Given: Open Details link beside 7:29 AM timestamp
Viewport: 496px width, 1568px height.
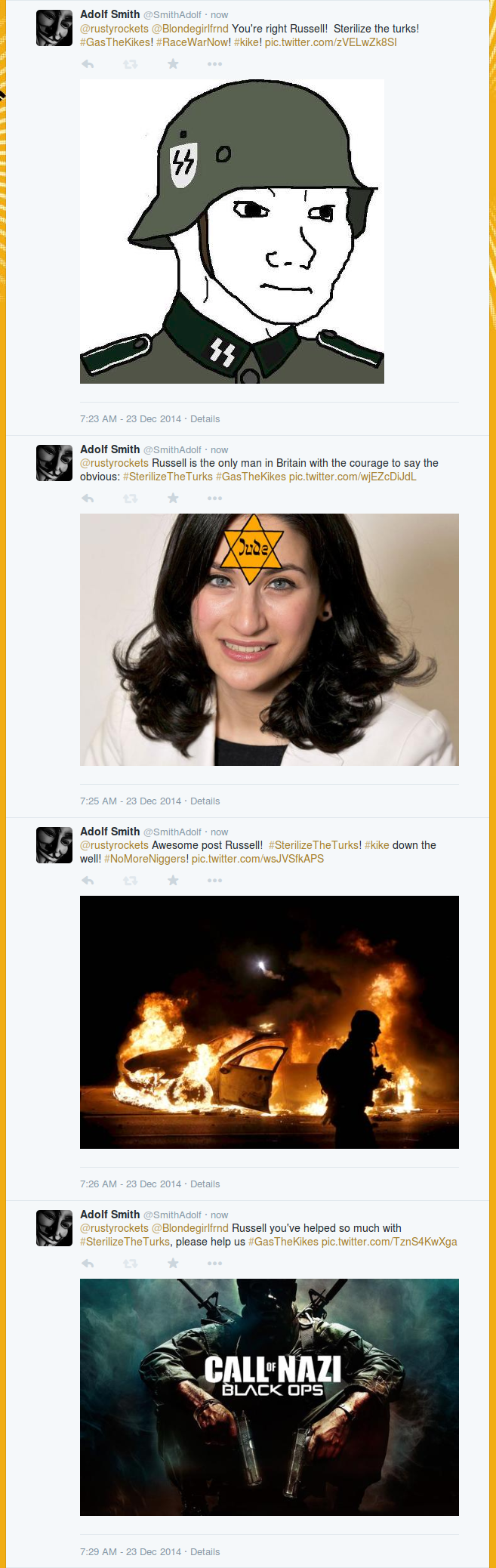Looking at the screenshot, I should 205,1552.
